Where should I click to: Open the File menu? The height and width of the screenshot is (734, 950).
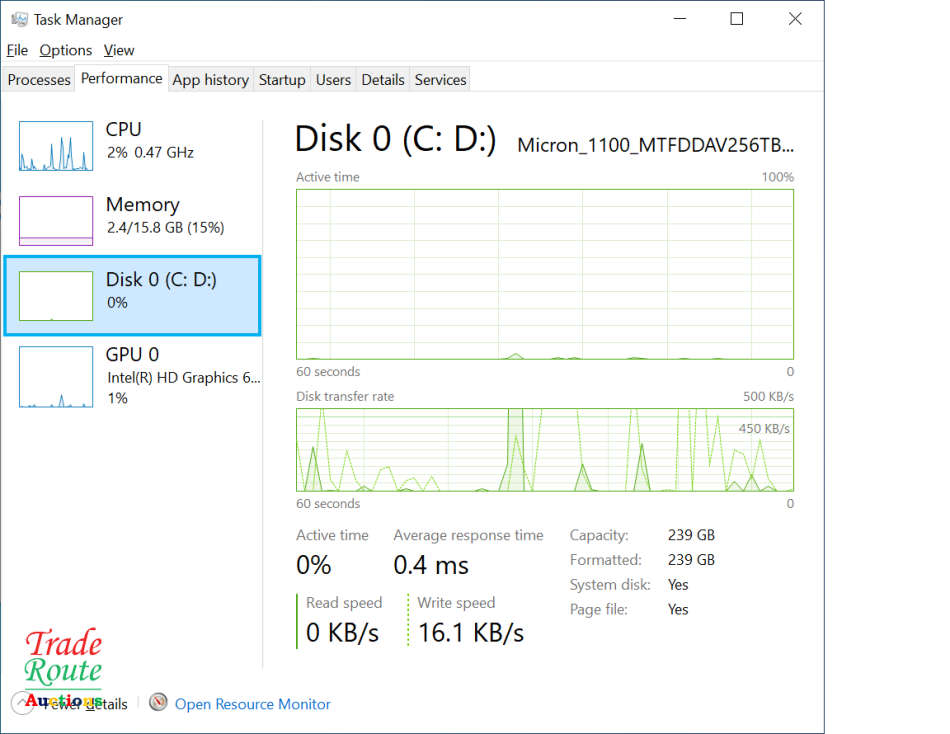[x=17, y=50]
